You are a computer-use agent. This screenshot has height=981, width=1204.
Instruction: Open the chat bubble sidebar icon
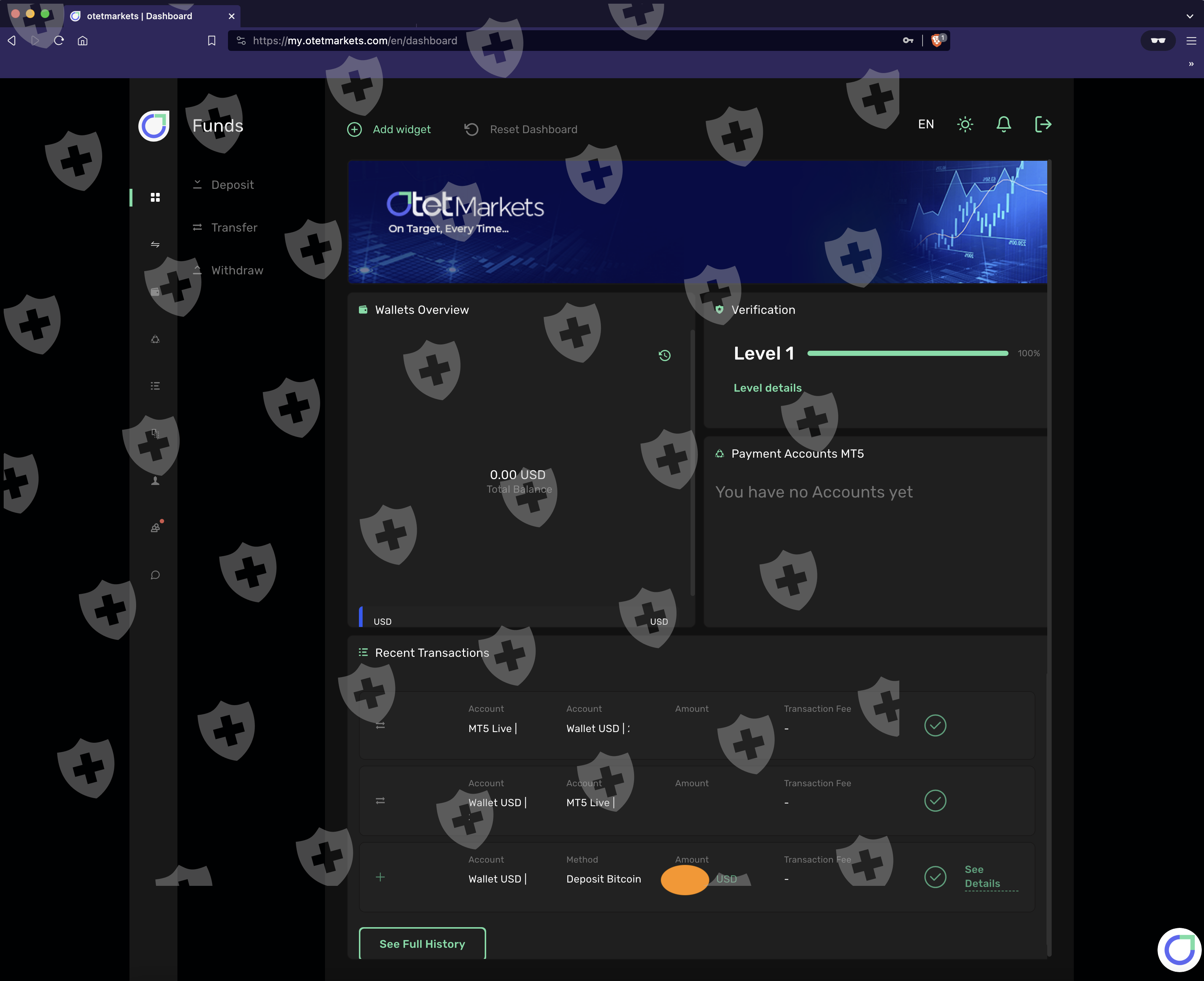point(155,575)
